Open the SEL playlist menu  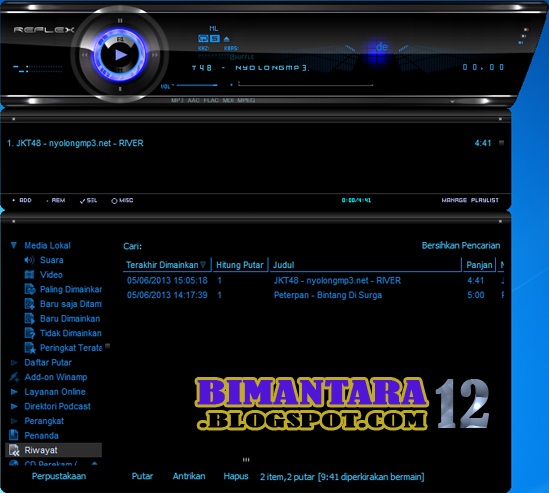tap(89, 201)
